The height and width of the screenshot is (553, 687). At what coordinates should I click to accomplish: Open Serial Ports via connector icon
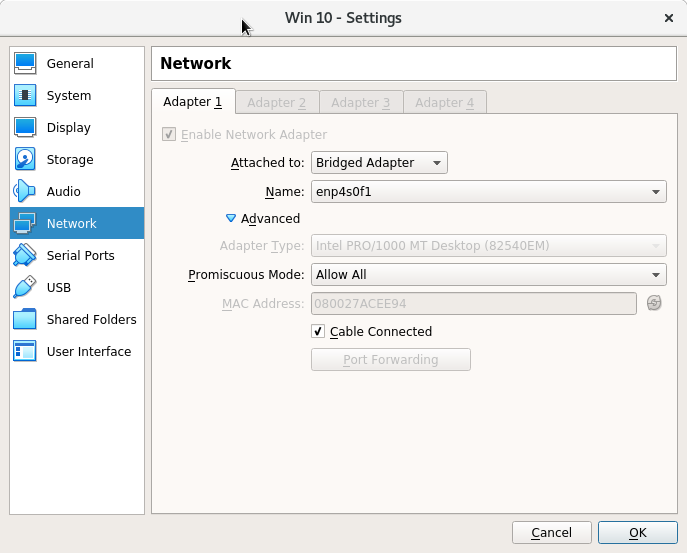coord(25,255)
